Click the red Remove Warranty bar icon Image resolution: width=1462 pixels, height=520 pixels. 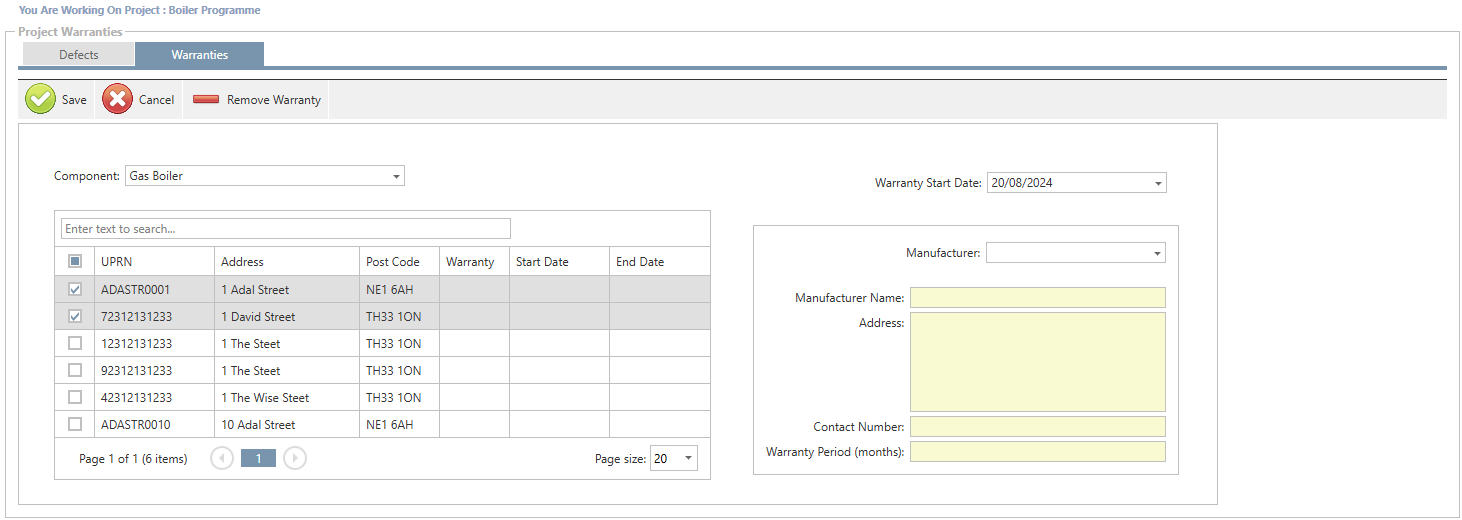pos(206,100)
